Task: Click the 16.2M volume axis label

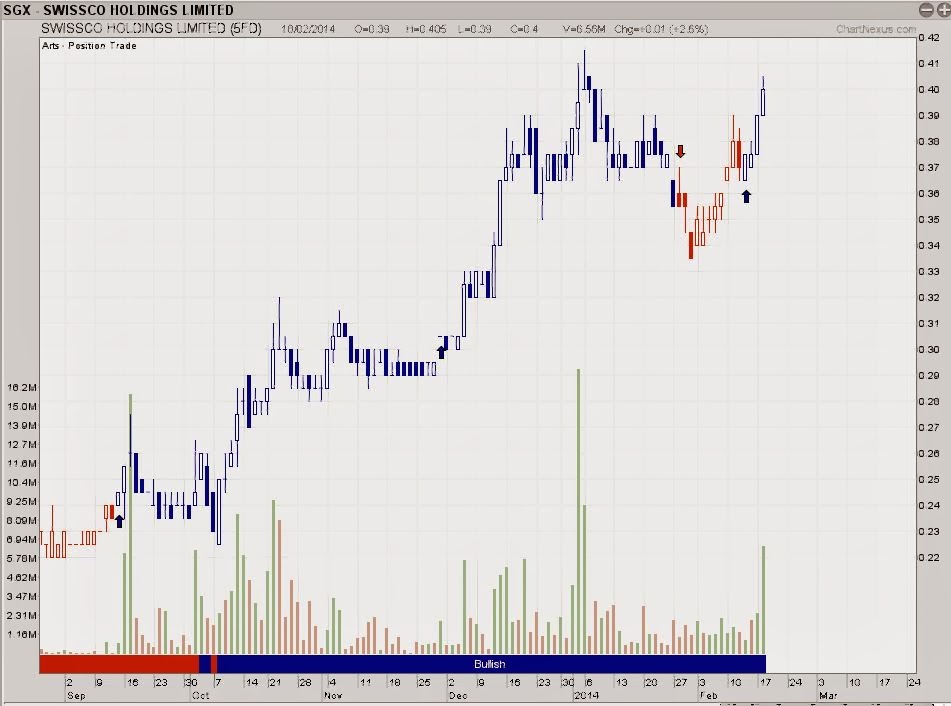Action: tap(22, 388)
